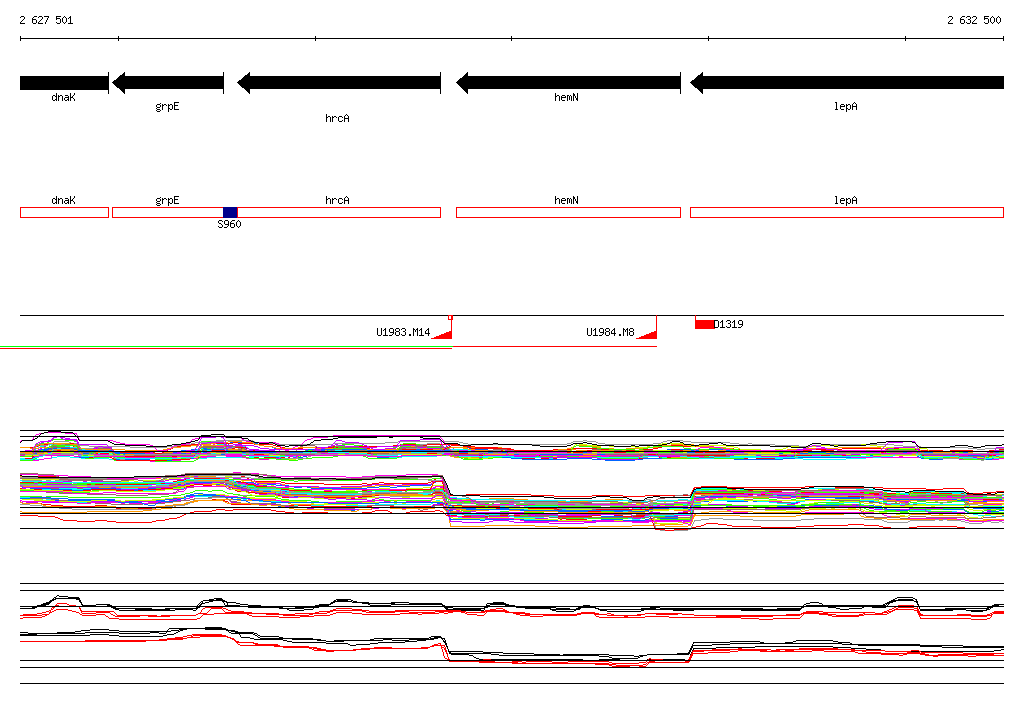The height and width of the screenshot is (714, 1024).
Task: Click the dnaK label under black arrow
Action: click(63, 97)
